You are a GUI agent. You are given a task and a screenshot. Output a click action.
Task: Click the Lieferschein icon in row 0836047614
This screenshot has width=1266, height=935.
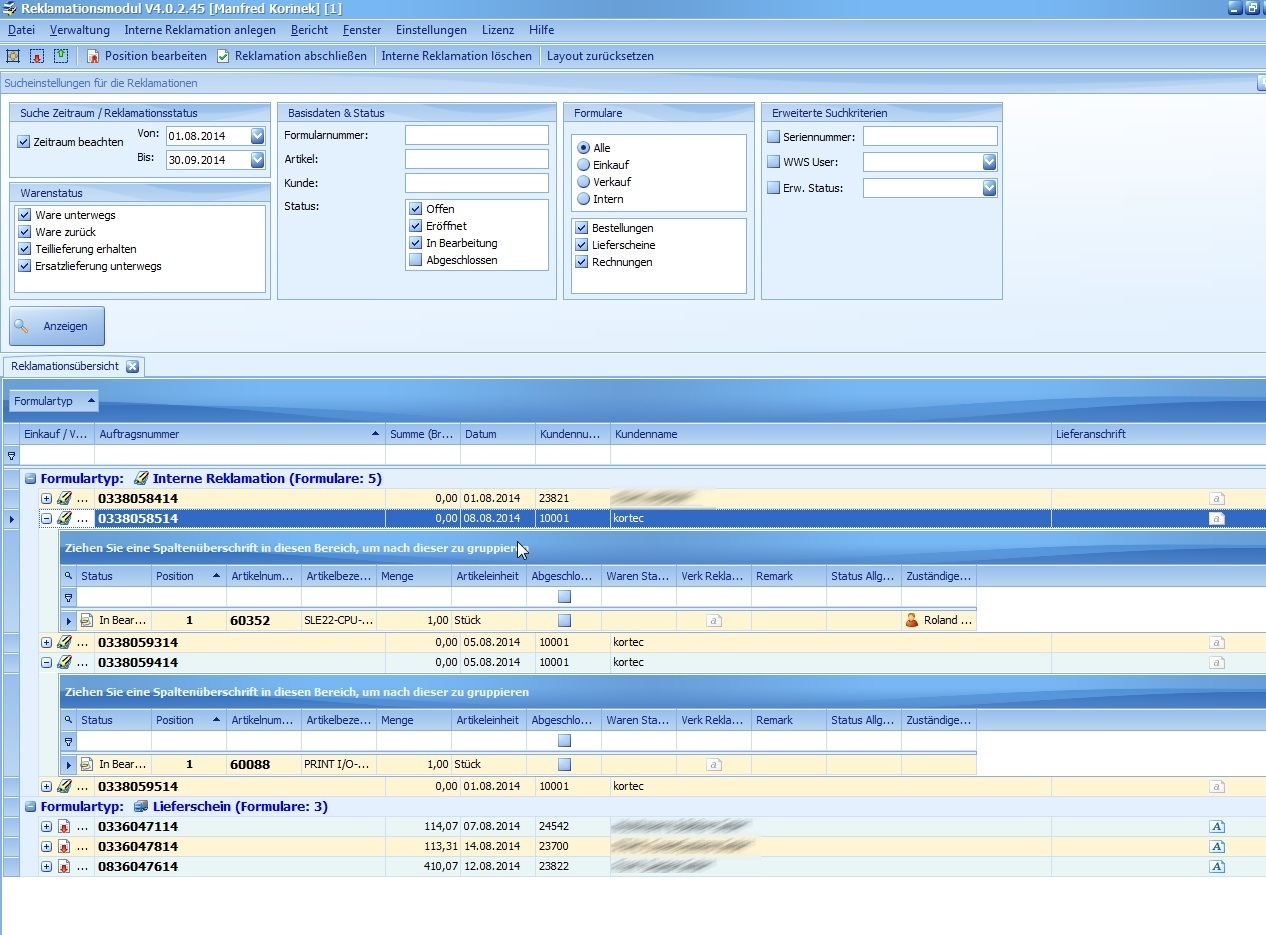[x=64, y=866]
